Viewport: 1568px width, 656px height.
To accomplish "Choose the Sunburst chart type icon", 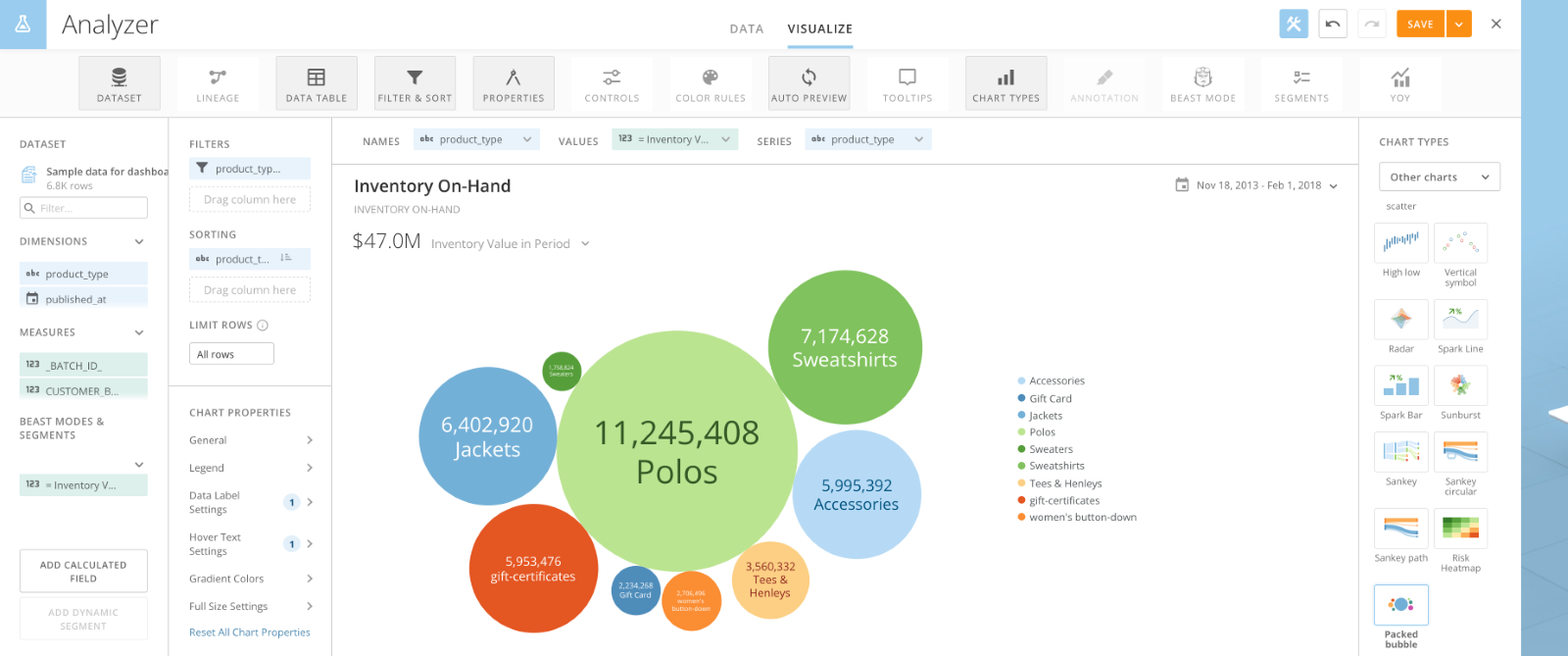I will pos(1460,385).
